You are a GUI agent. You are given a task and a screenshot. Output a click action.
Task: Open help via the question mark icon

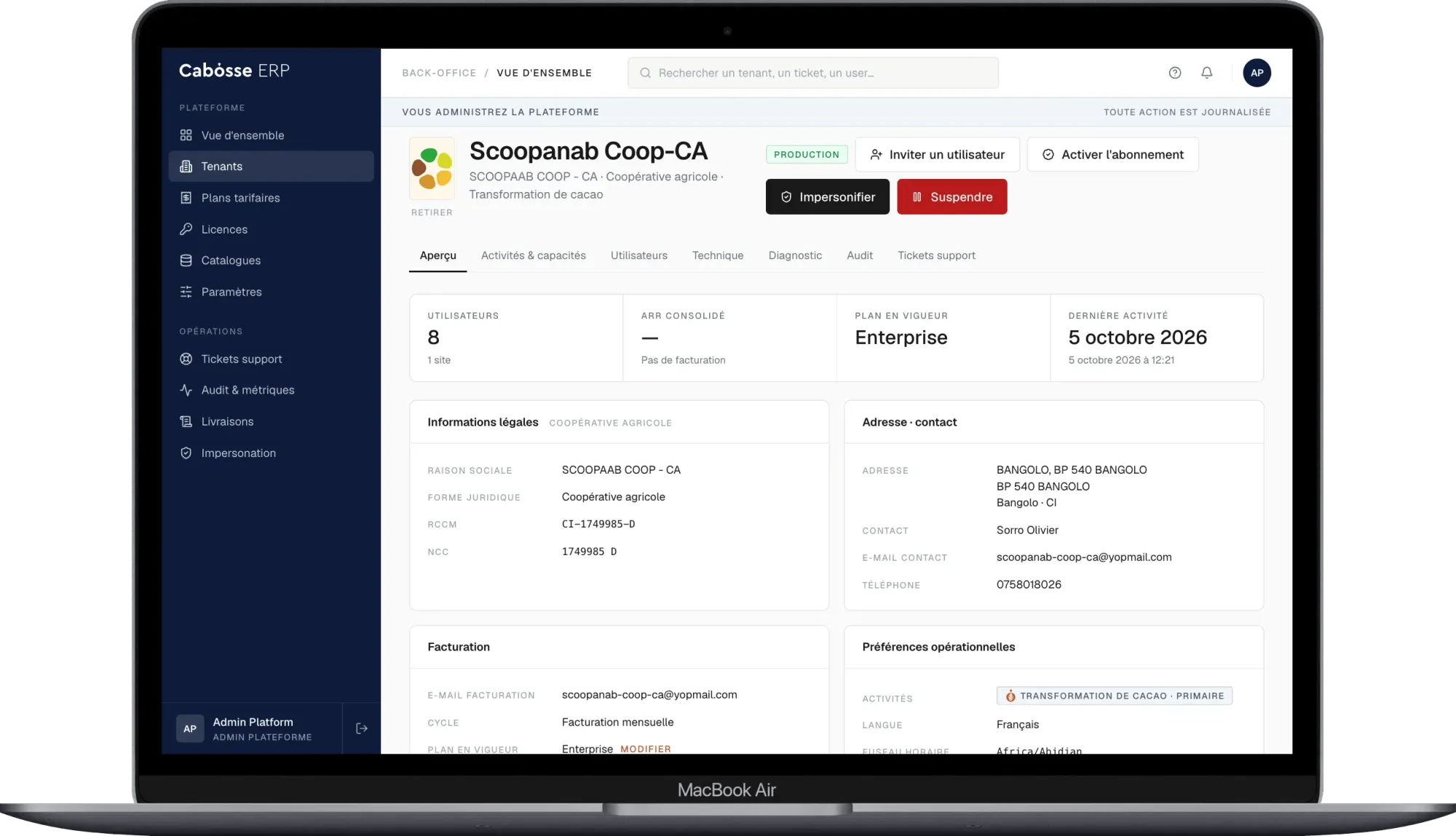coord(1175,73)
